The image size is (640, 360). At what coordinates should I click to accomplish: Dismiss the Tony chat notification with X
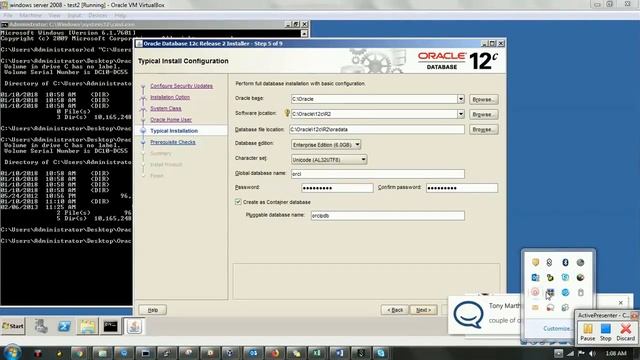620,302
